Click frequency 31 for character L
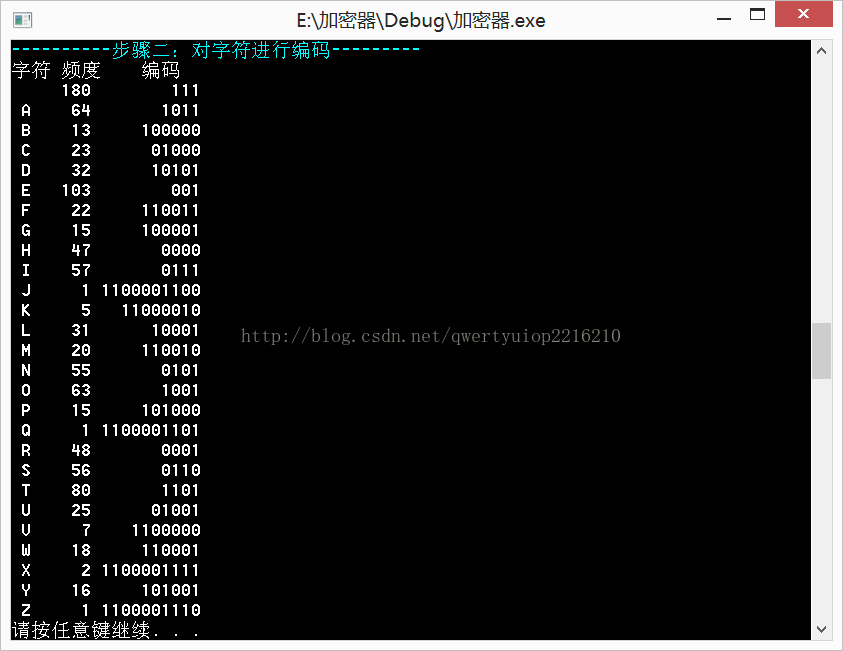Viewport: 843px width, 651px height. pyautogui.click(x=81, y=331)
